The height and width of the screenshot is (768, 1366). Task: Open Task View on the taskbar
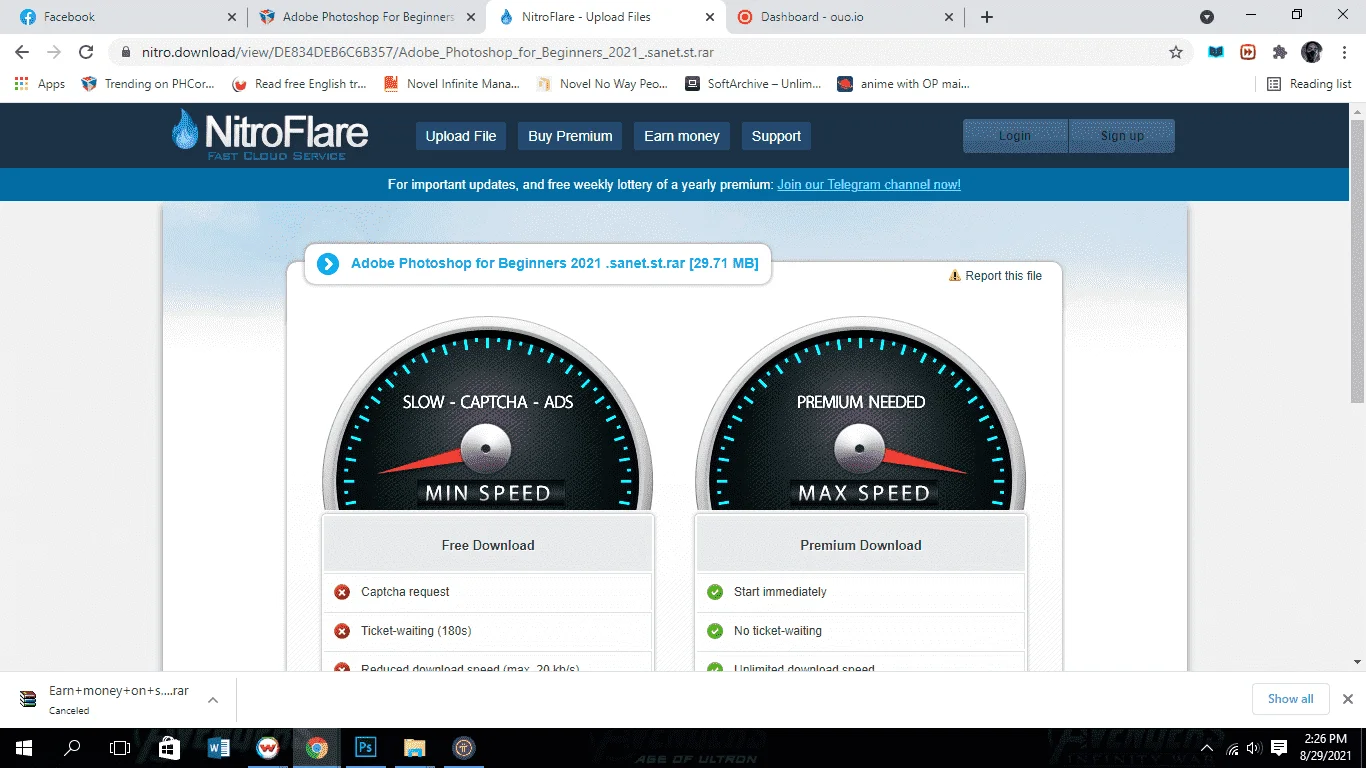coord(120,748)
